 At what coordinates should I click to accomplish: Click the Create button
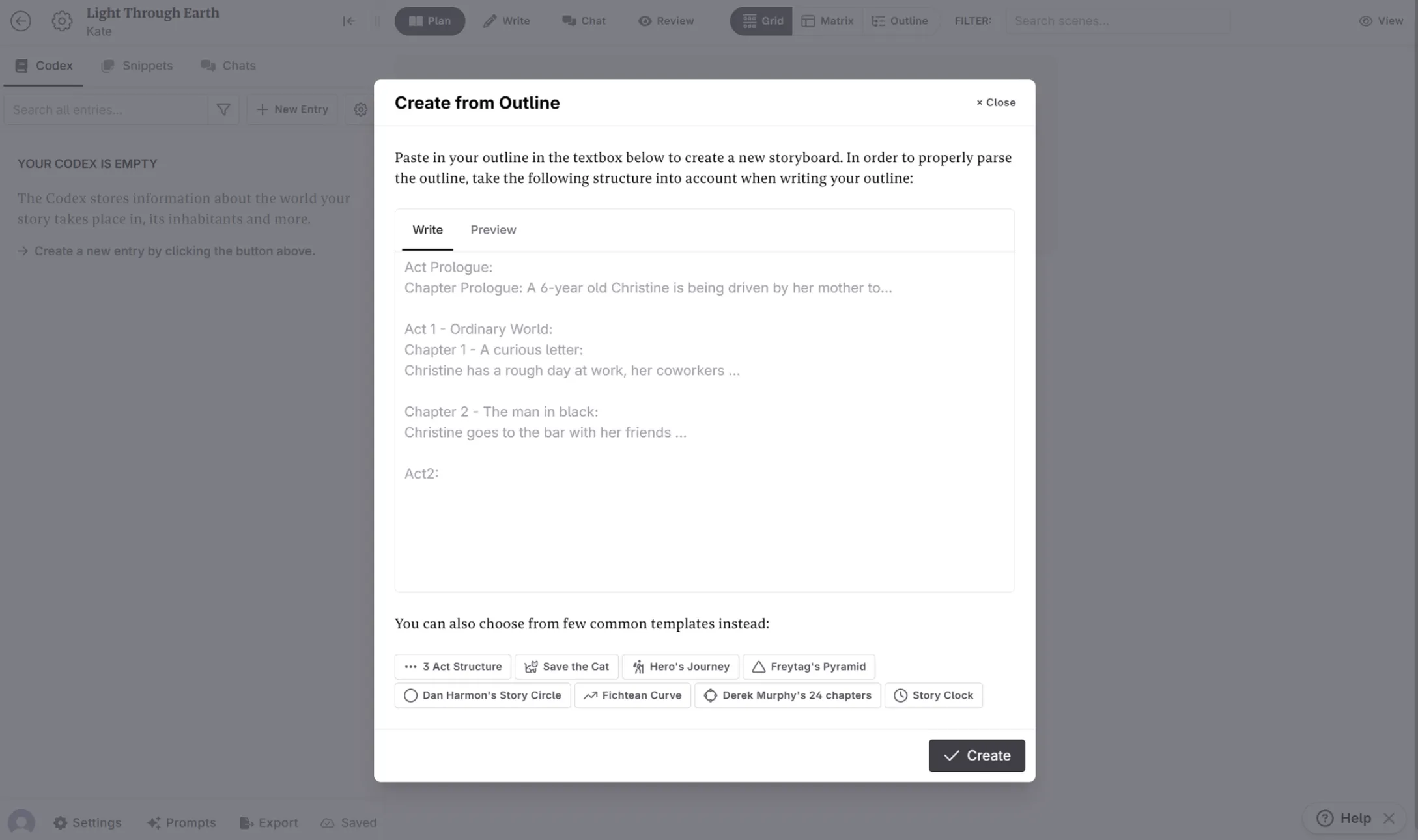click(976, 755)
